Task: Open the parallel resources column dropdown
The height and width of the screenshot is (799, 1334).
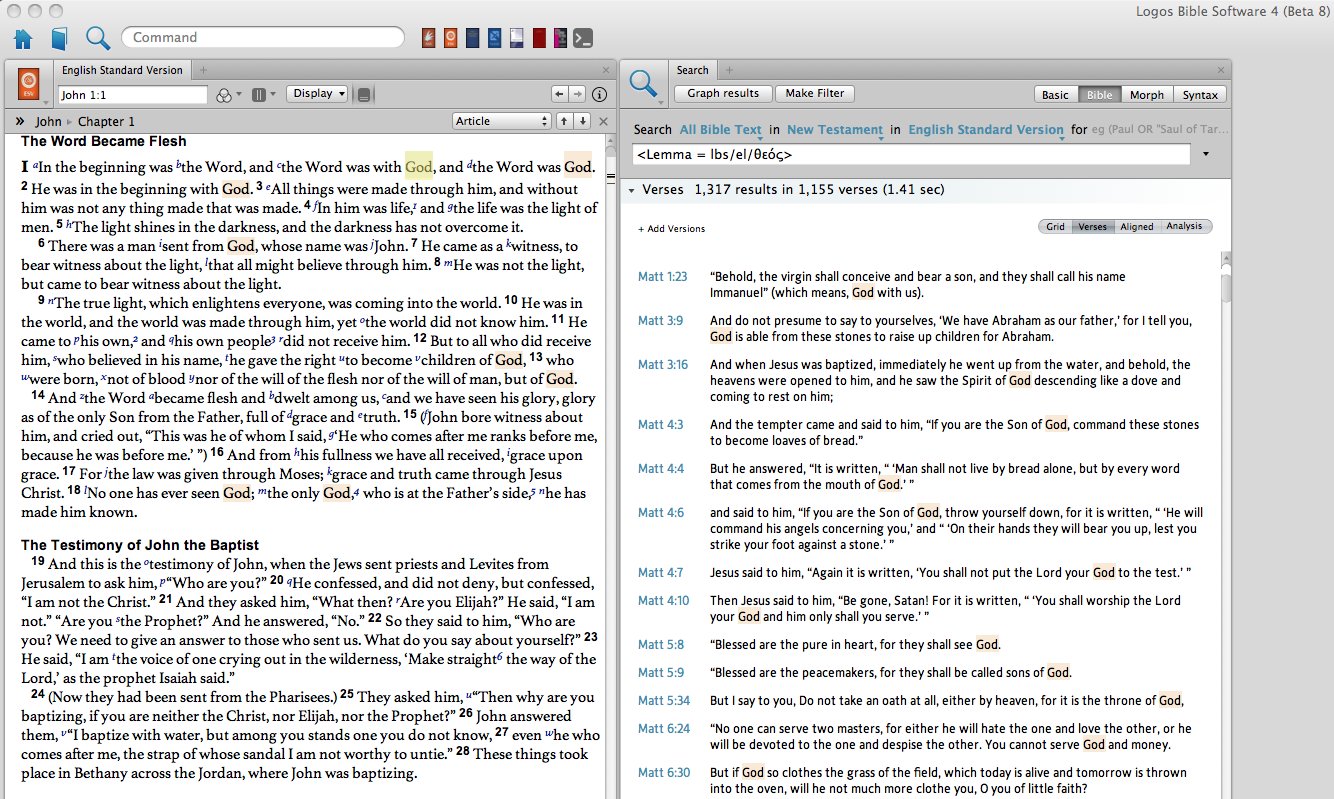Action: (262, 94)
